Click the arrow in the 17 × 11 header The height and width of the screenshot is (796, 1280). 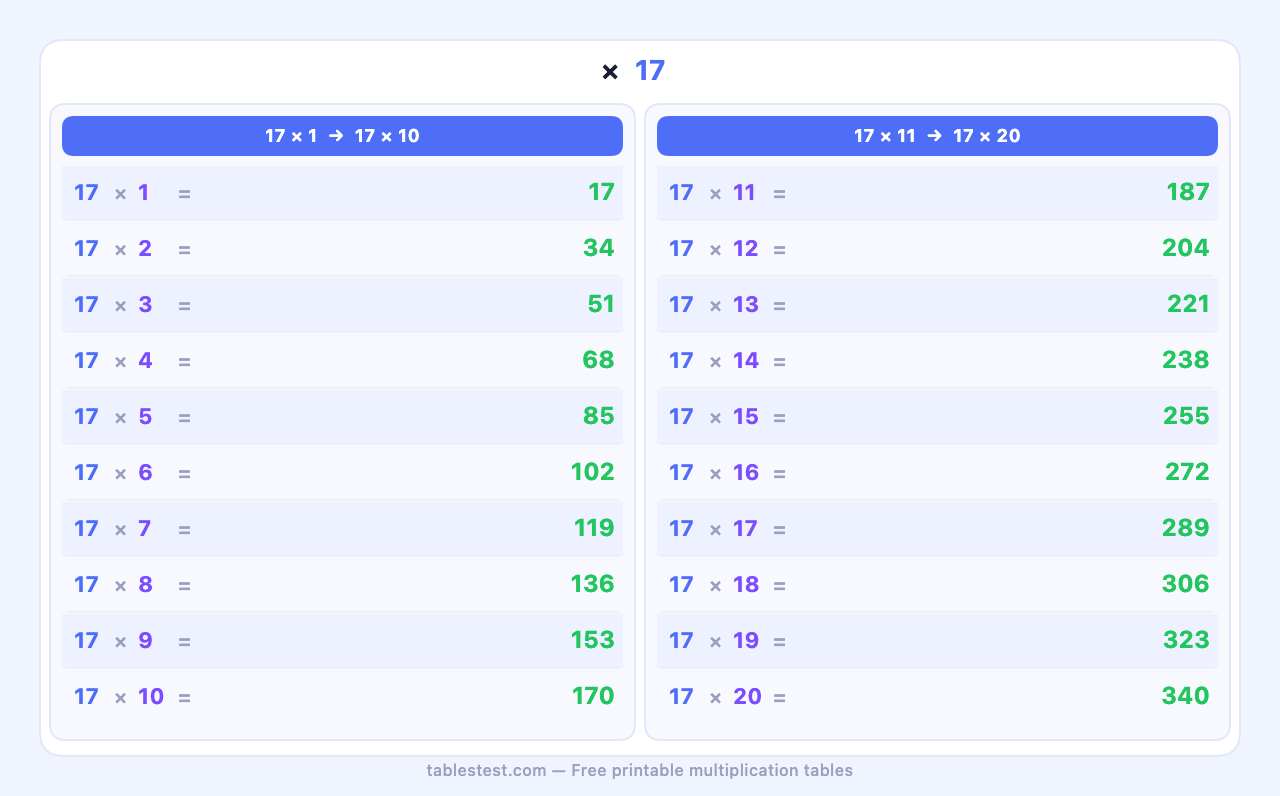point(934,136)
